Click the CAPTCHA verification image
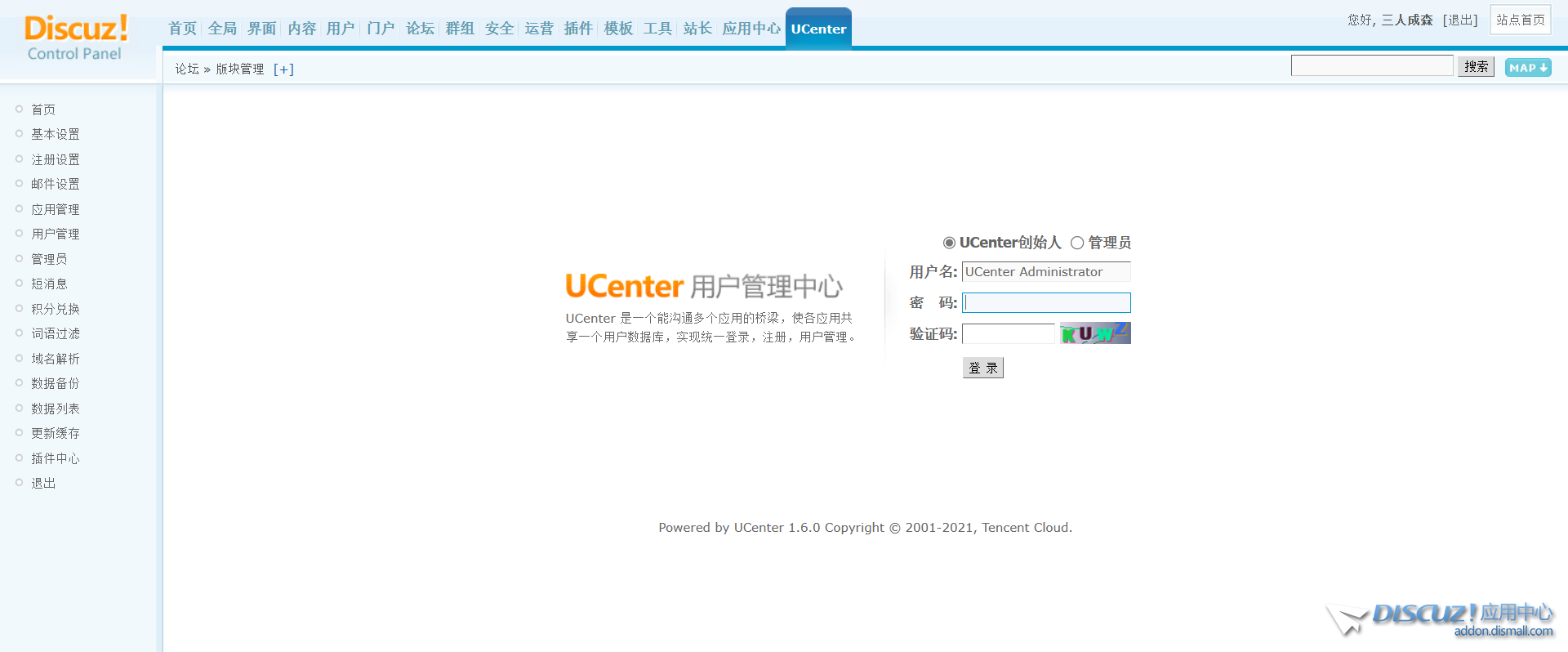Screen dimensions: 1568x652 coord(1095,333)
